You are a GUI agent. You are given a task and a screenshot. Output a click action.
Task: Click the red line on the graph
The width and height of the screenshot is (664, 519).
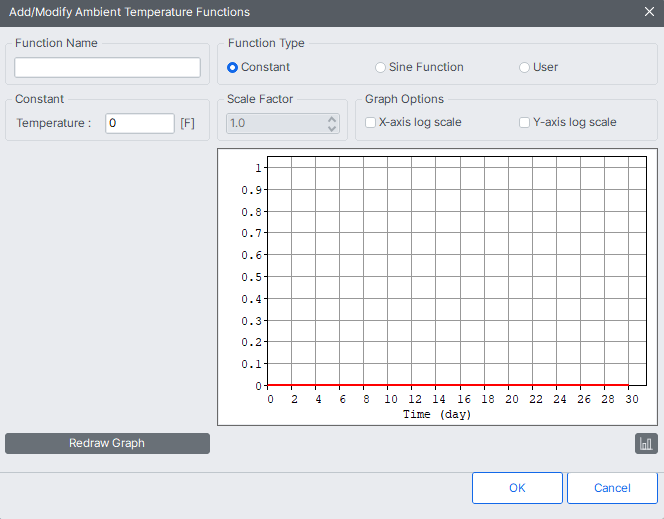(x=448, y=385)
